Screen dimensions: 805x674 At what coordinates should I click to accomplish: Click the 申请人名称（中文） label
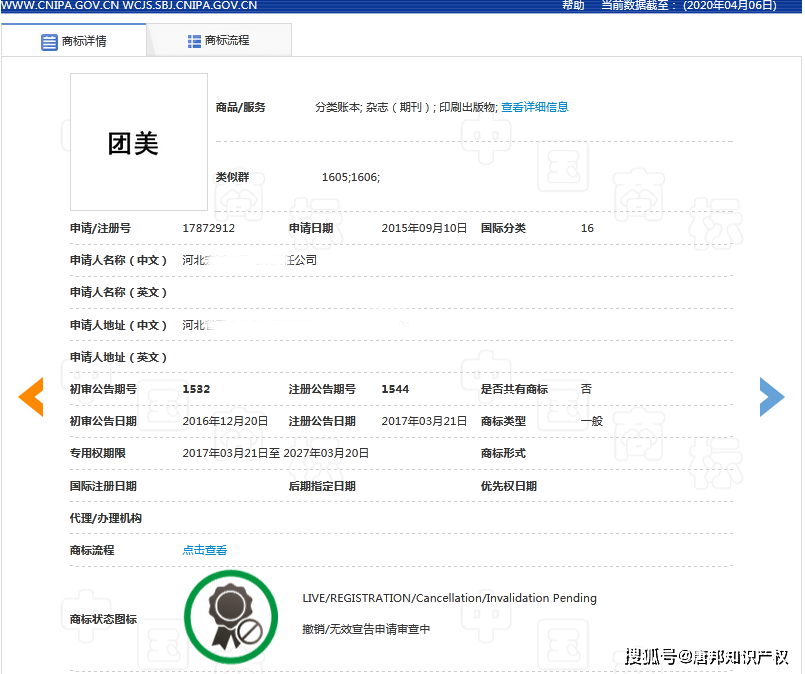[x=119, y=260]
